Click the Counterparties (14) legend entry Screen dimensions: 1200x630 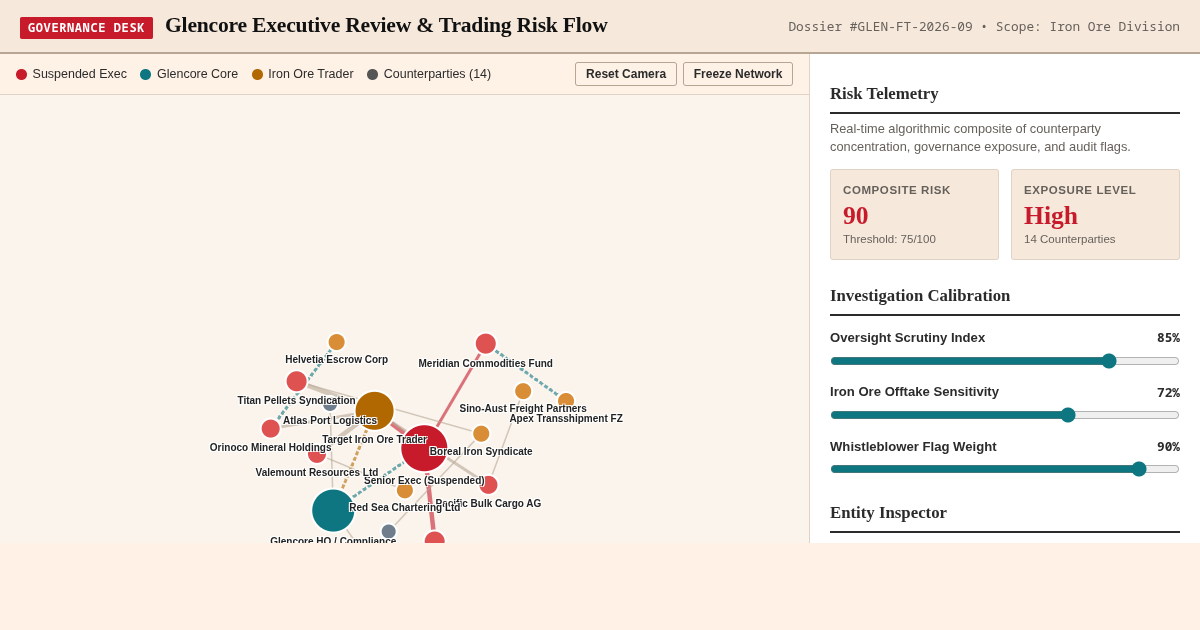[429, 74]
